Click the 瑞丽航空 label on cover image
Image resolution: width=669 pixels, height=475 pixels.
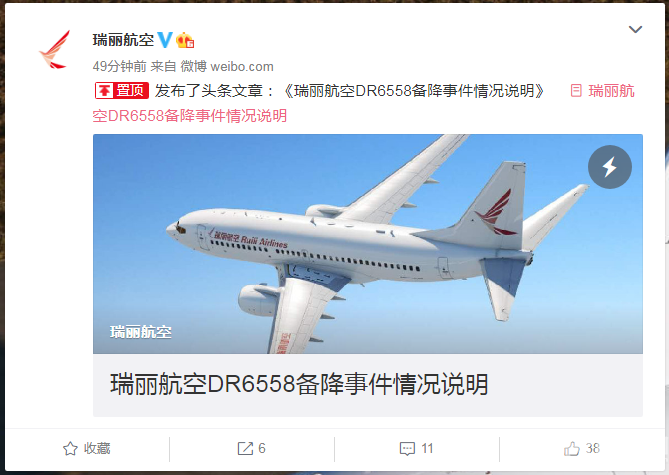point(140,332)
